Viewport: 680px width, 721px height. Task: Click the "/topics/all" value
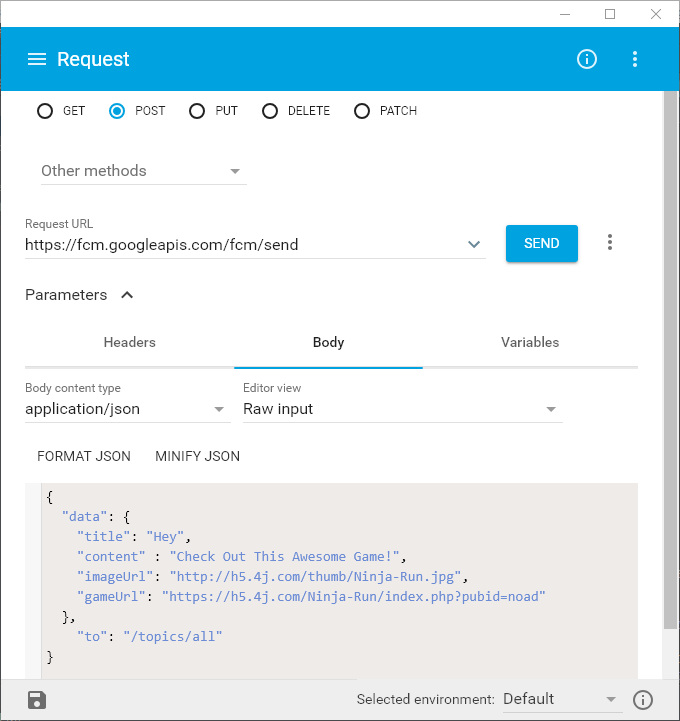[x=172, y=637]
